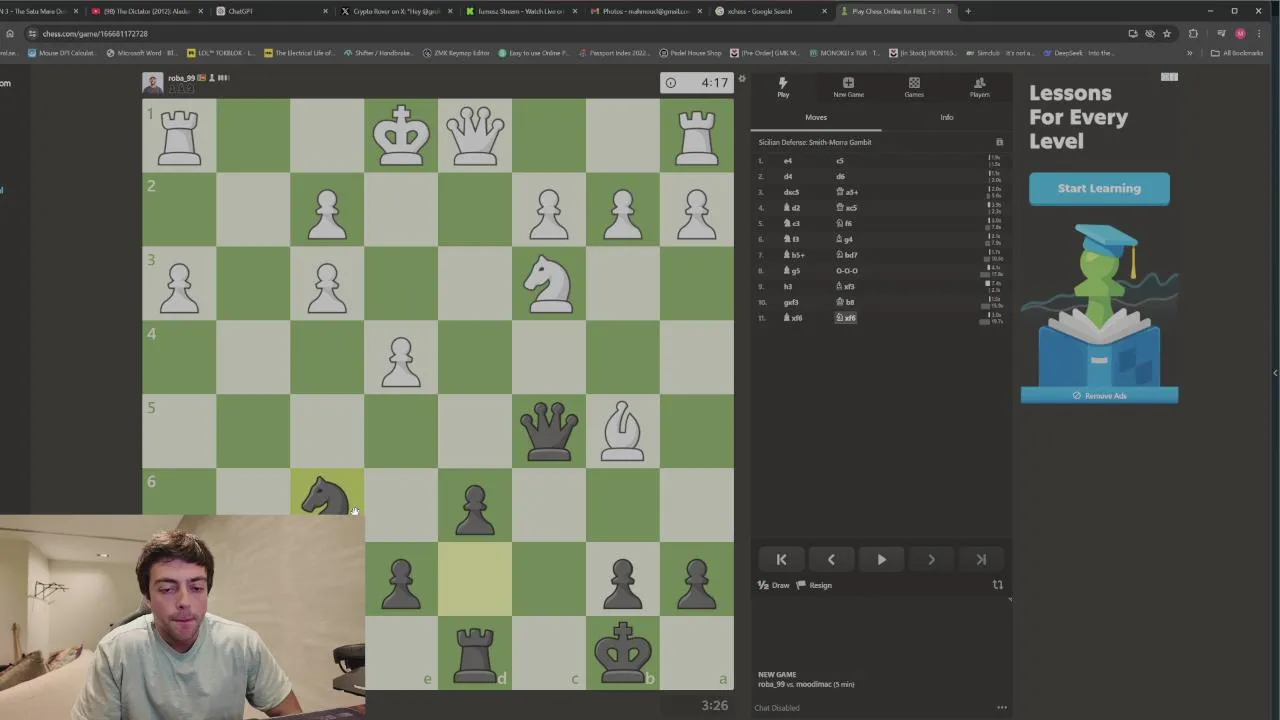The height and width of the screenshot is (720, 1280).
Task: Click move c5 in the move list
Action: (x=840, y=161)
